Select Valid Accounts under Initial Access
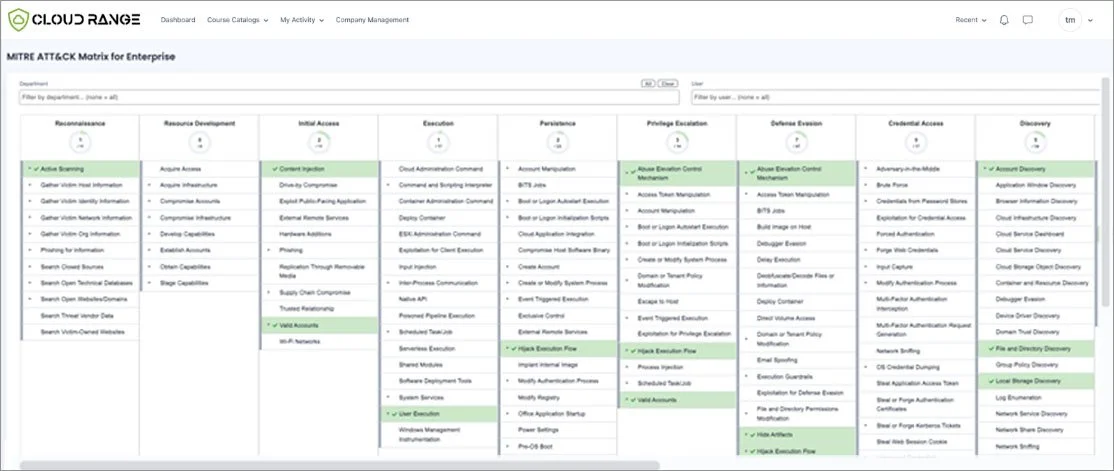1114x471 pixels. [319, 325]
